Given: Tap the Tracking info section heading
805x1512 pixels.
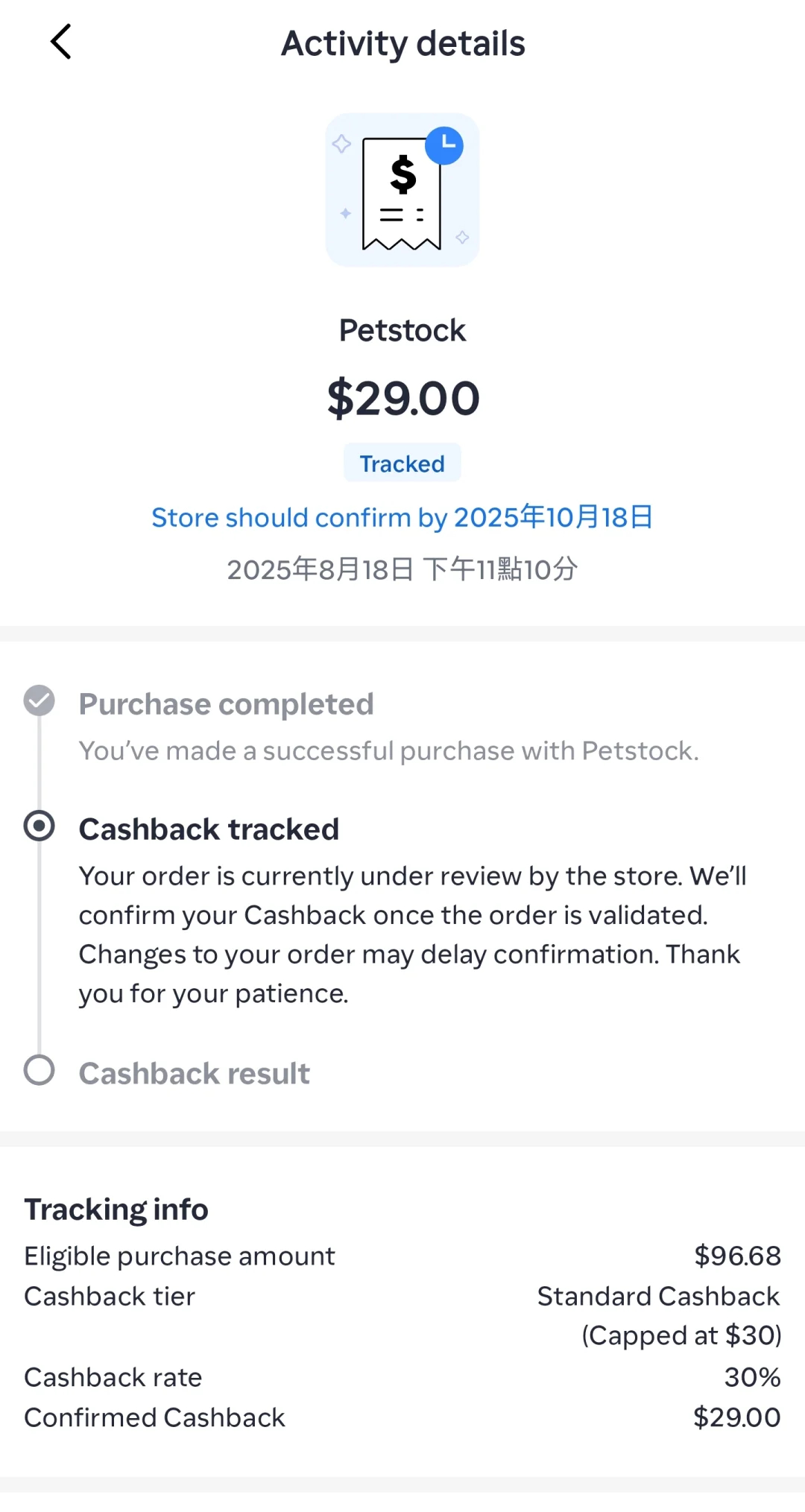Looking at the screenshot, I should click(116, 1209).
